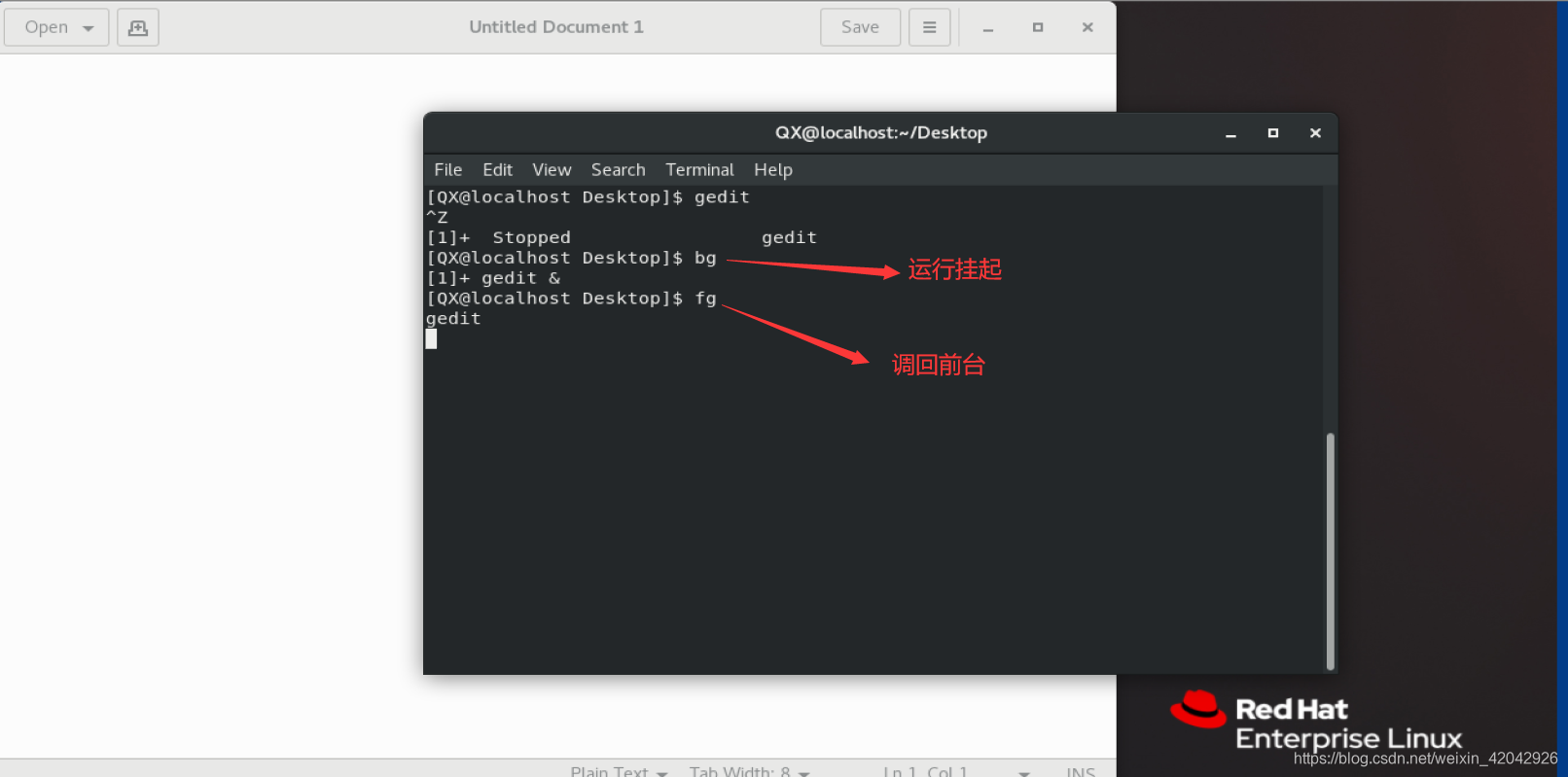Open the terminal Help menu

point(773,169)
